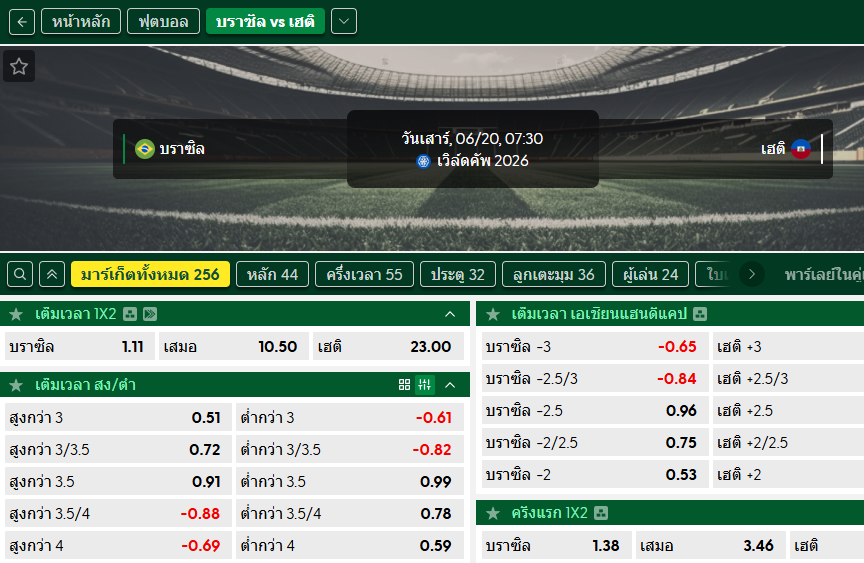Image resolution: width=864 pixels, height=563 pixels.
Task: Open พาร์เลย์ในคู่ option
Action: [x=823, y=274]
